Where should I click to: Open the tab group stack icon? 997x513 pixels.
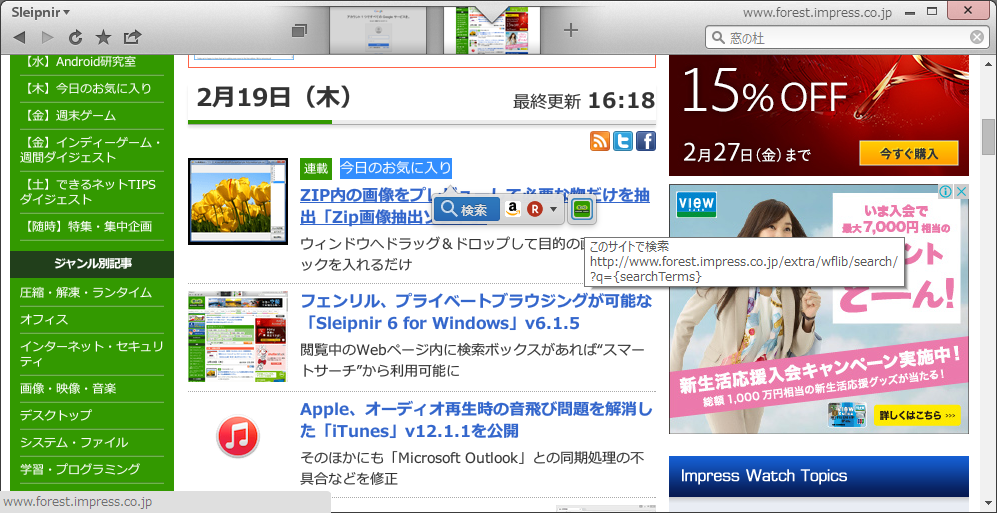[299, 30]
